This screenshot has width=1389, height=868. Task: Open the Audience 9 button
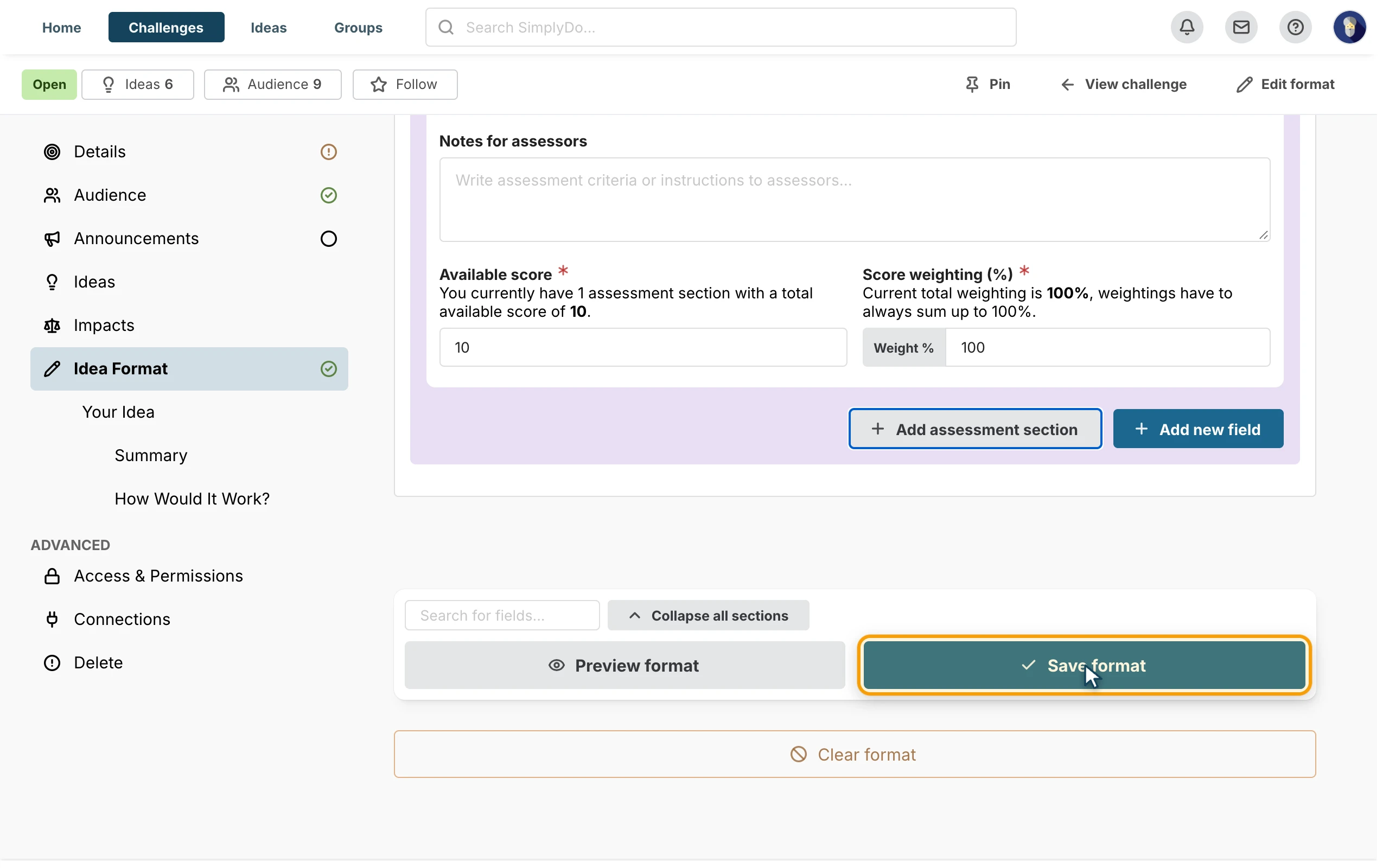272,85
